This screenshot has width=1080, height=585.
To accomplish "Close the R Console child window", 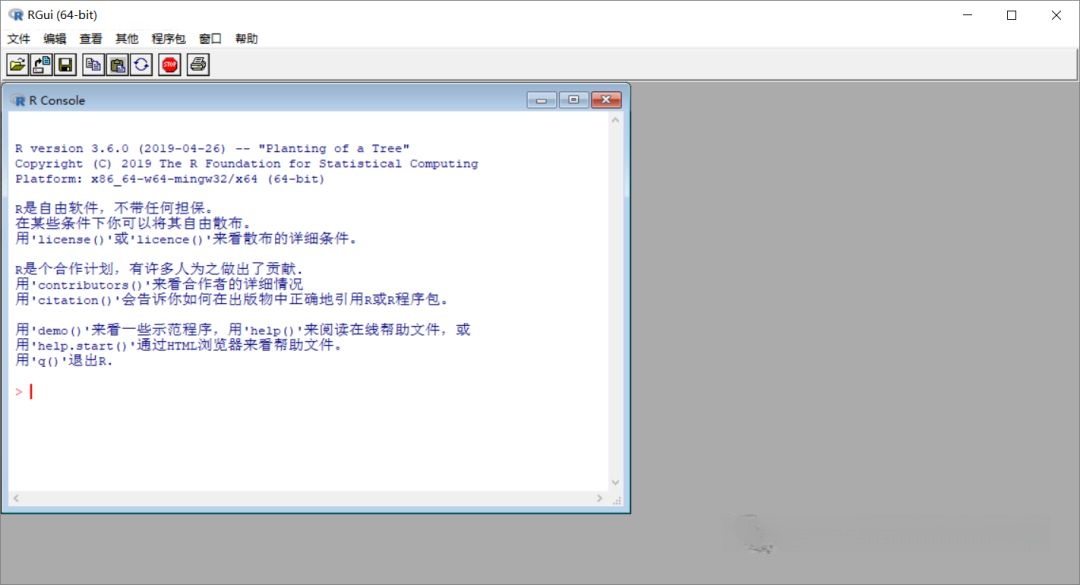I will tap(606, 100).
